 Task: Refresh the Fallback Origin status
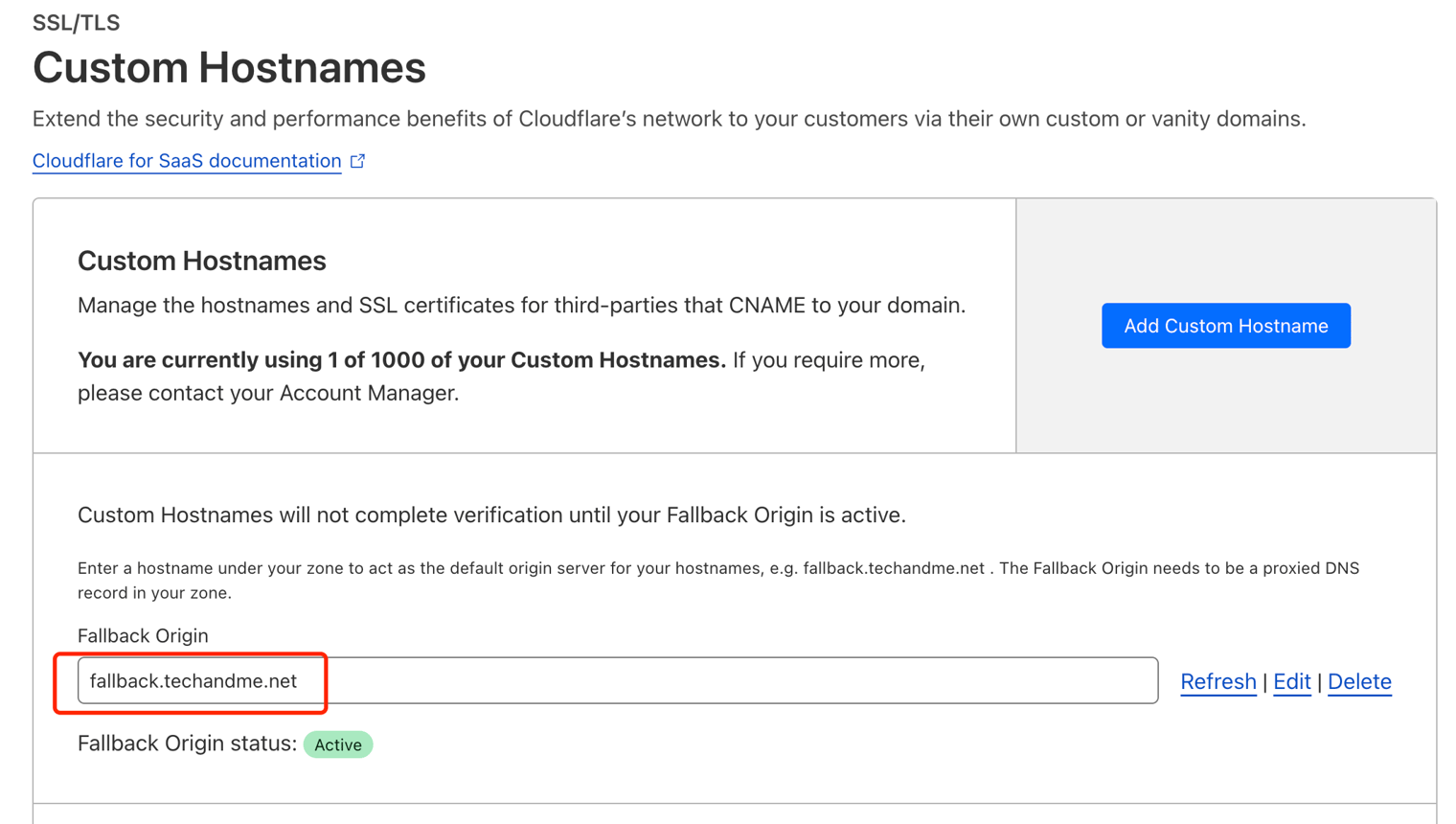tap(1217, 681)
